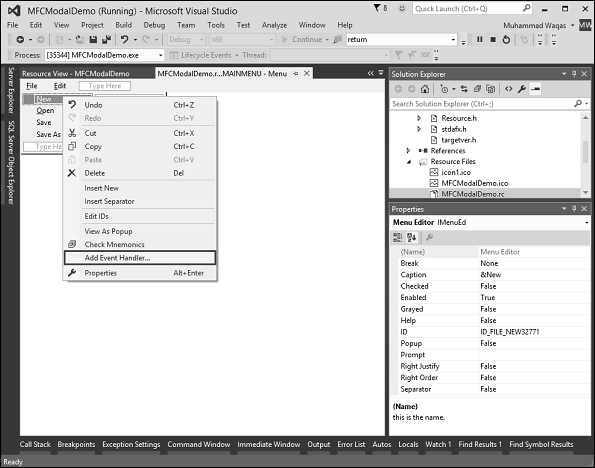The image size is (595, 468).
Task: Click Collapse All icon in Solution Explorer
Action: click(x=477, y=89)
